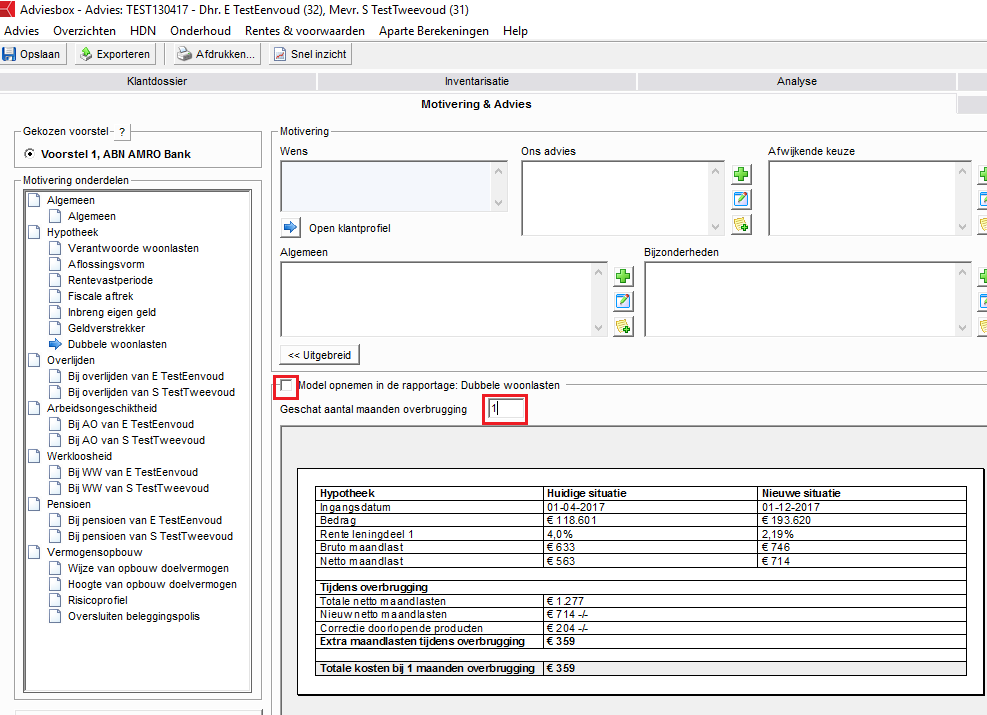Open the Aparte Berekeningen menu
Screen dimensions: 987x715
(x=434, y=31)
